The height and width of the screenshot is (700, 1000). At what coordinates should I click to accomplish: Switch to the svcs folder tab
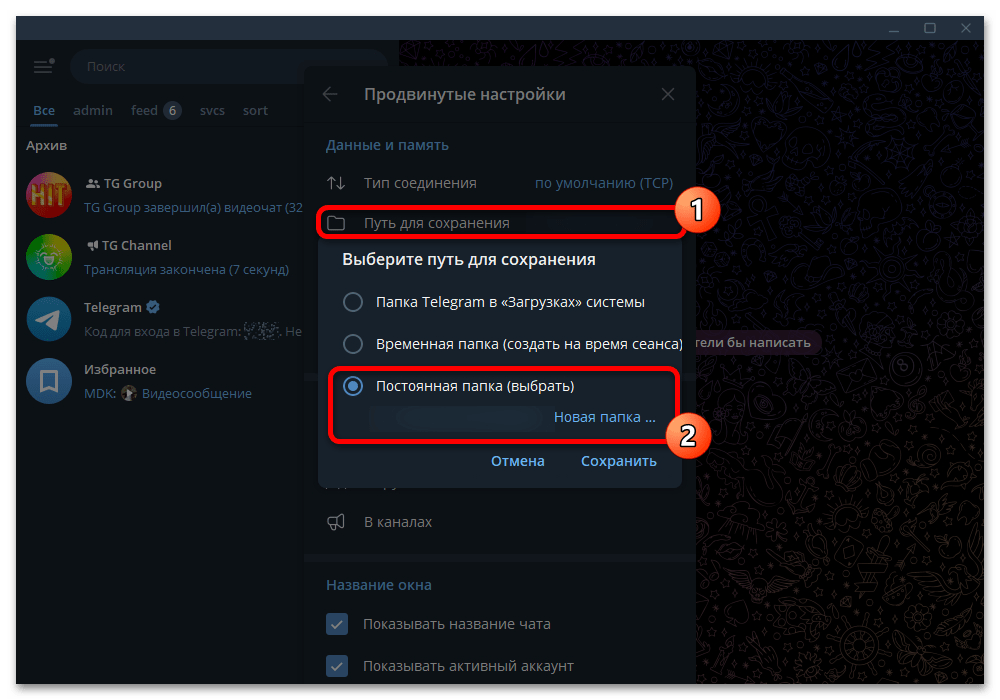point(212,110)
